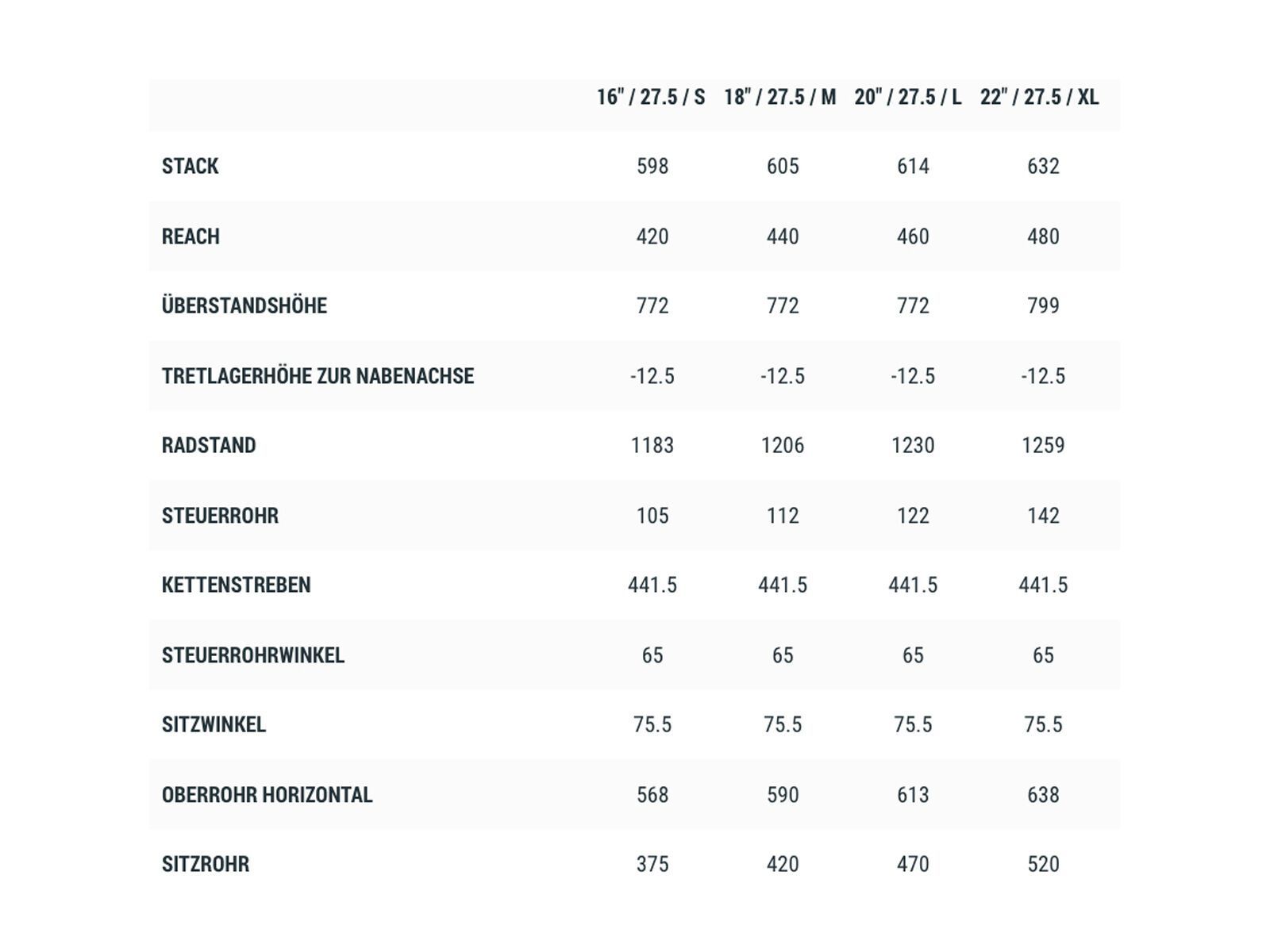Select the REACH row label
Viewport: 1270px width, 952px height.
pyautogui.click(x=191, y=236)
